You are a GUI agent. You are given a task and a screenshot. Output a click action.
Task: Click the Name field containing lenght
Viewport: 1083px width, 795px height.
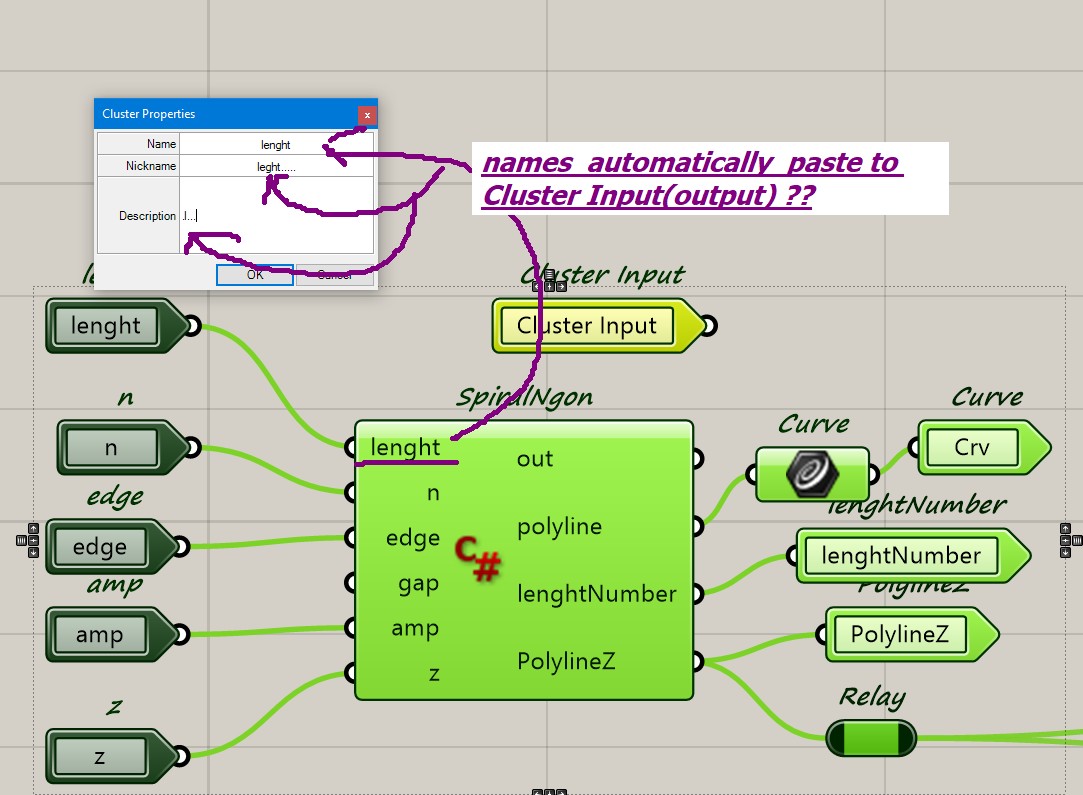(x=275, y=144)
